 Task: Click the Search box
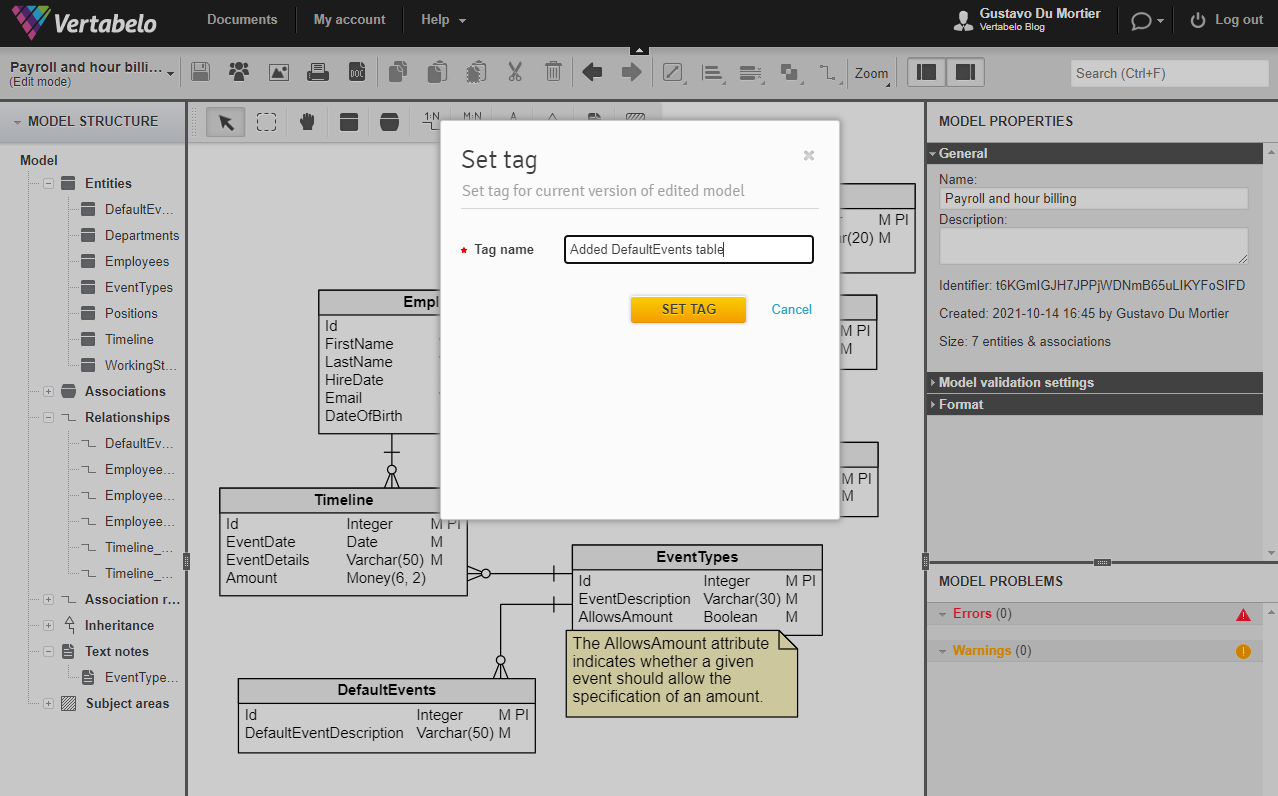coord(1169,73)
